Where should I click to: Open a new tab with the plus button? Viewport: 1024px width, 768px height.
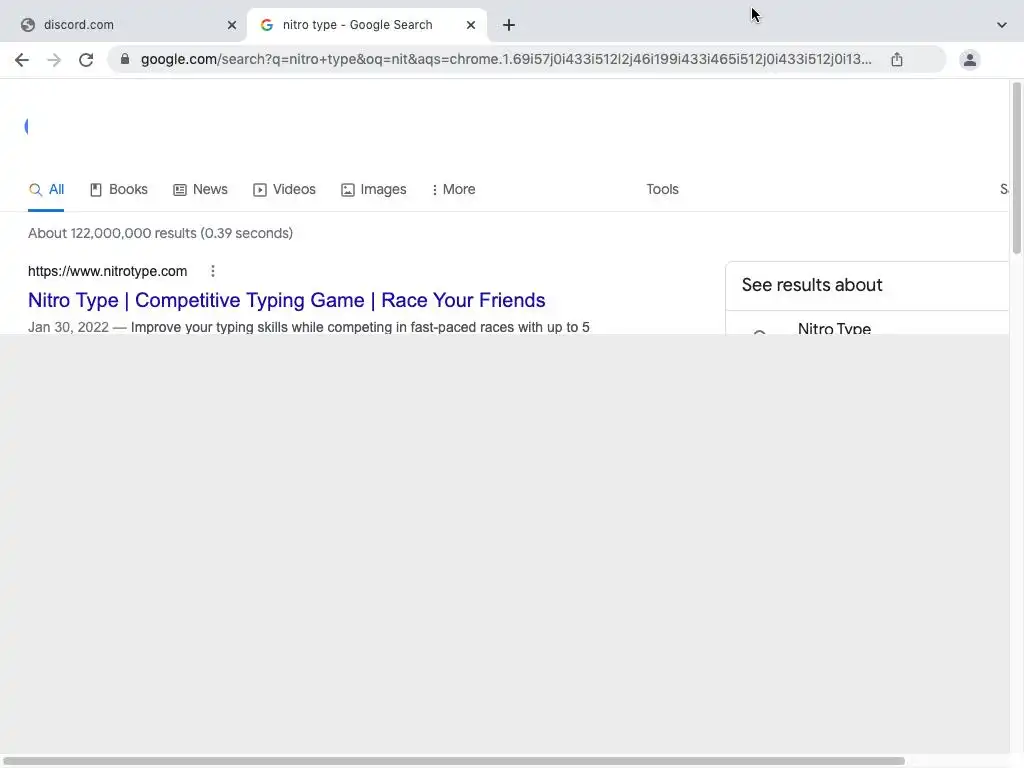[x=509, y=25]
